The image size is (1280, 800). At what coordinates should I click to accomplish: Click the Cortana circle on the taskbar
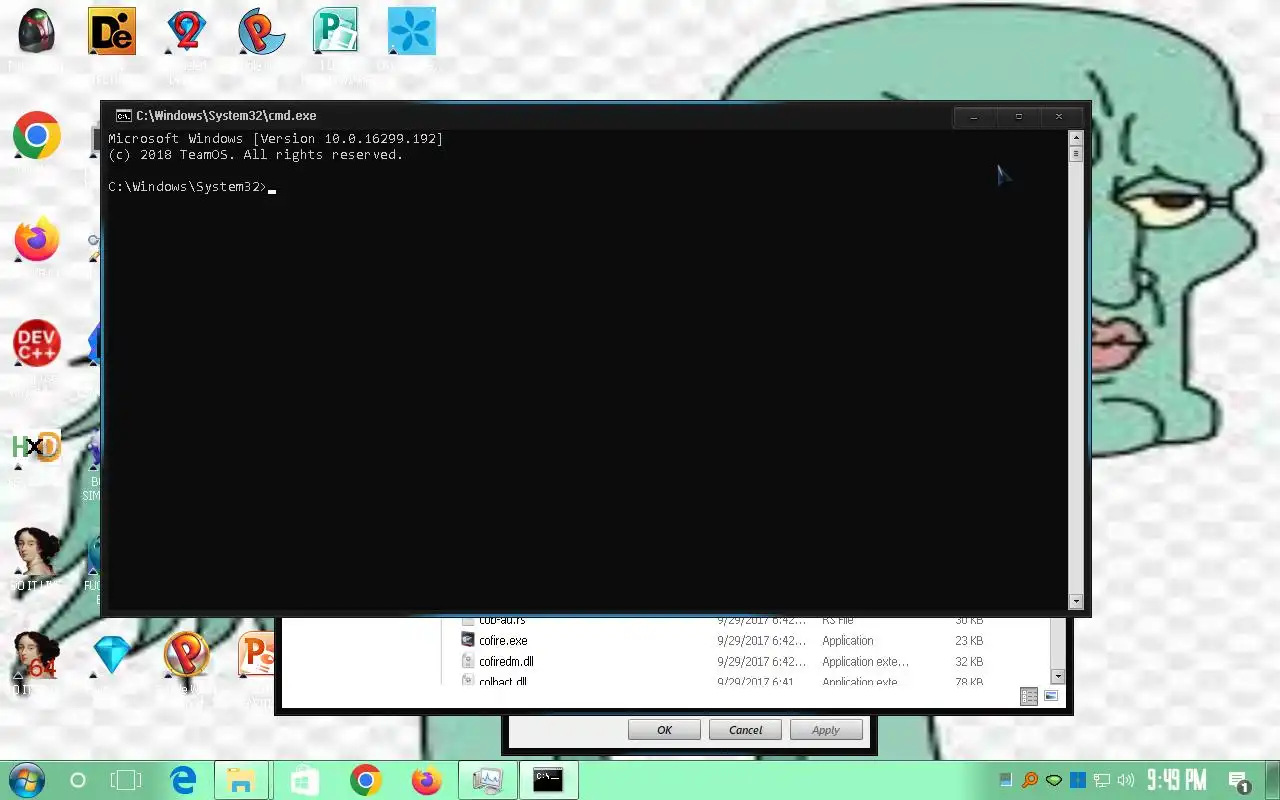[x=77, y=780]
